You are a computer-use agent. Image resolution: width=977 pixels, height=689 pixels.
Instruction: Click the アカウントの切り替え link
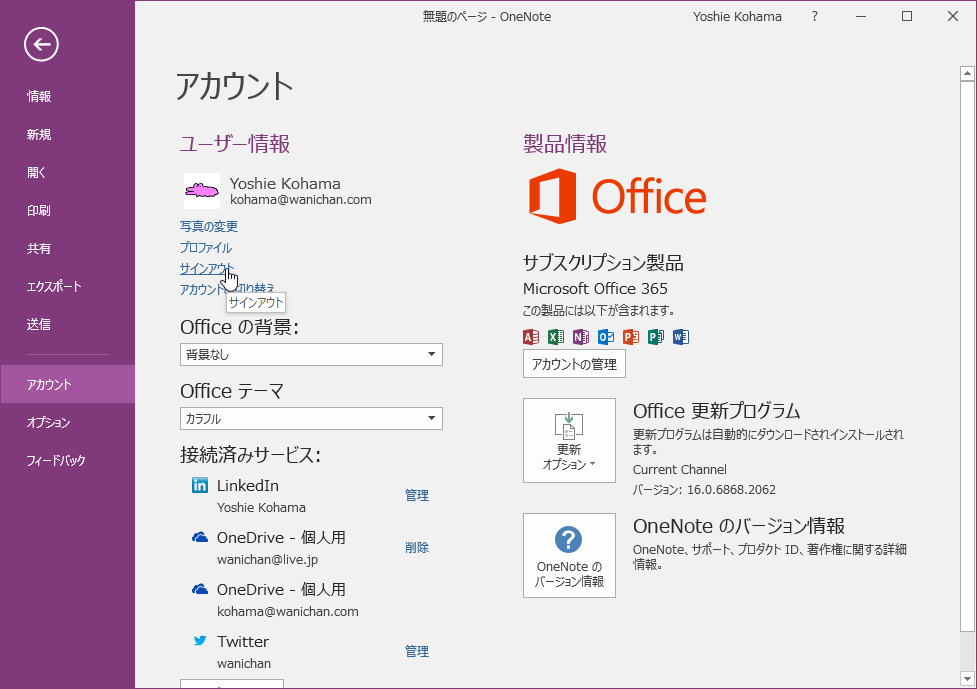[x=227, y=289]
